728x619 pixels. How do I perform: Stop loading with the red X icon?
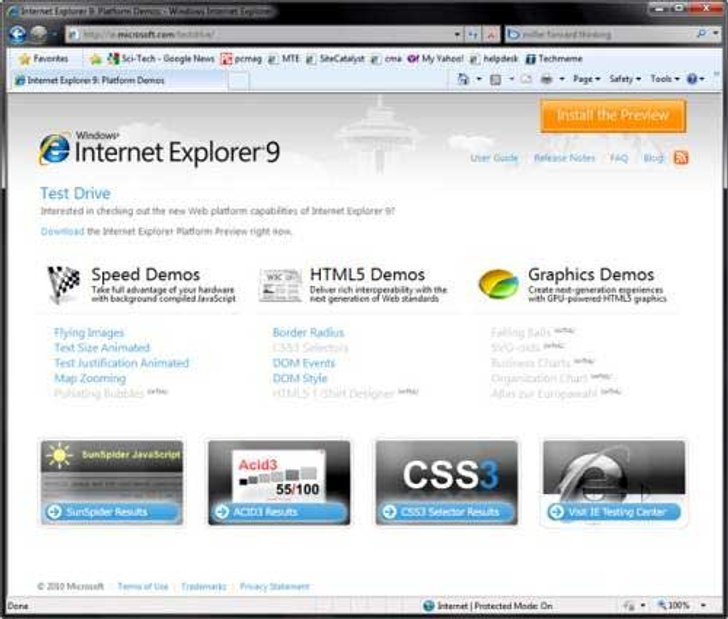(491, 34)
